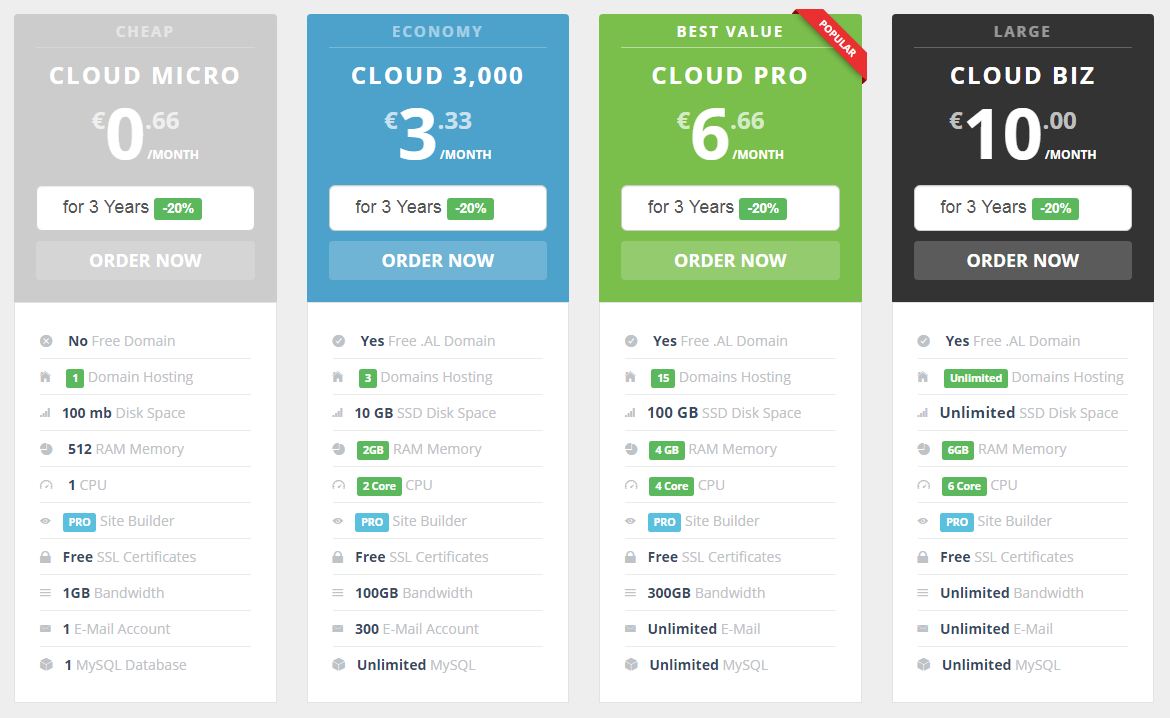
Task: Click the house icon beside Unlimited Domains Hosting
Action: tap(923, 377)
